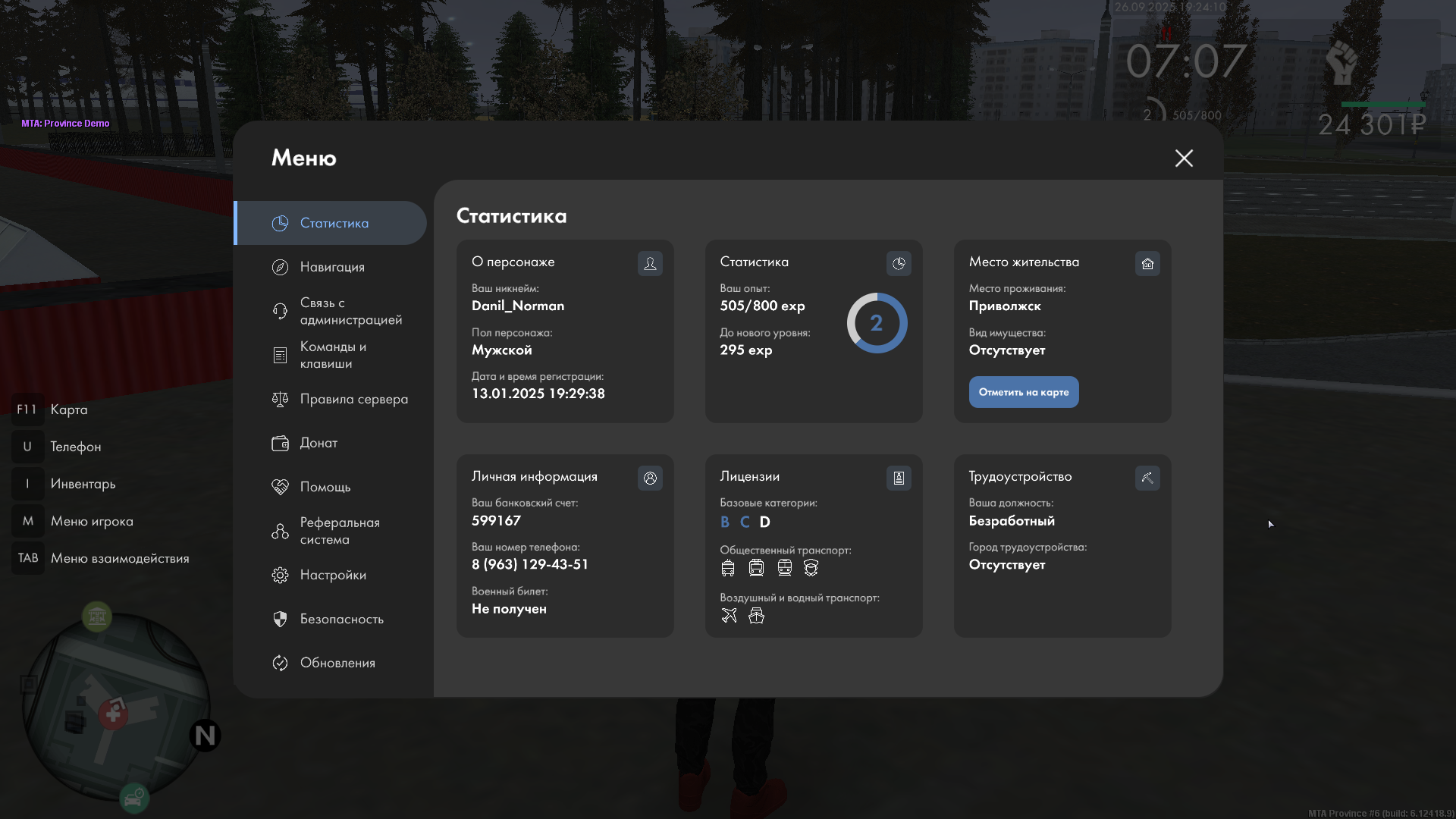Open the Донат section
1456x819 pixels.
318,443
